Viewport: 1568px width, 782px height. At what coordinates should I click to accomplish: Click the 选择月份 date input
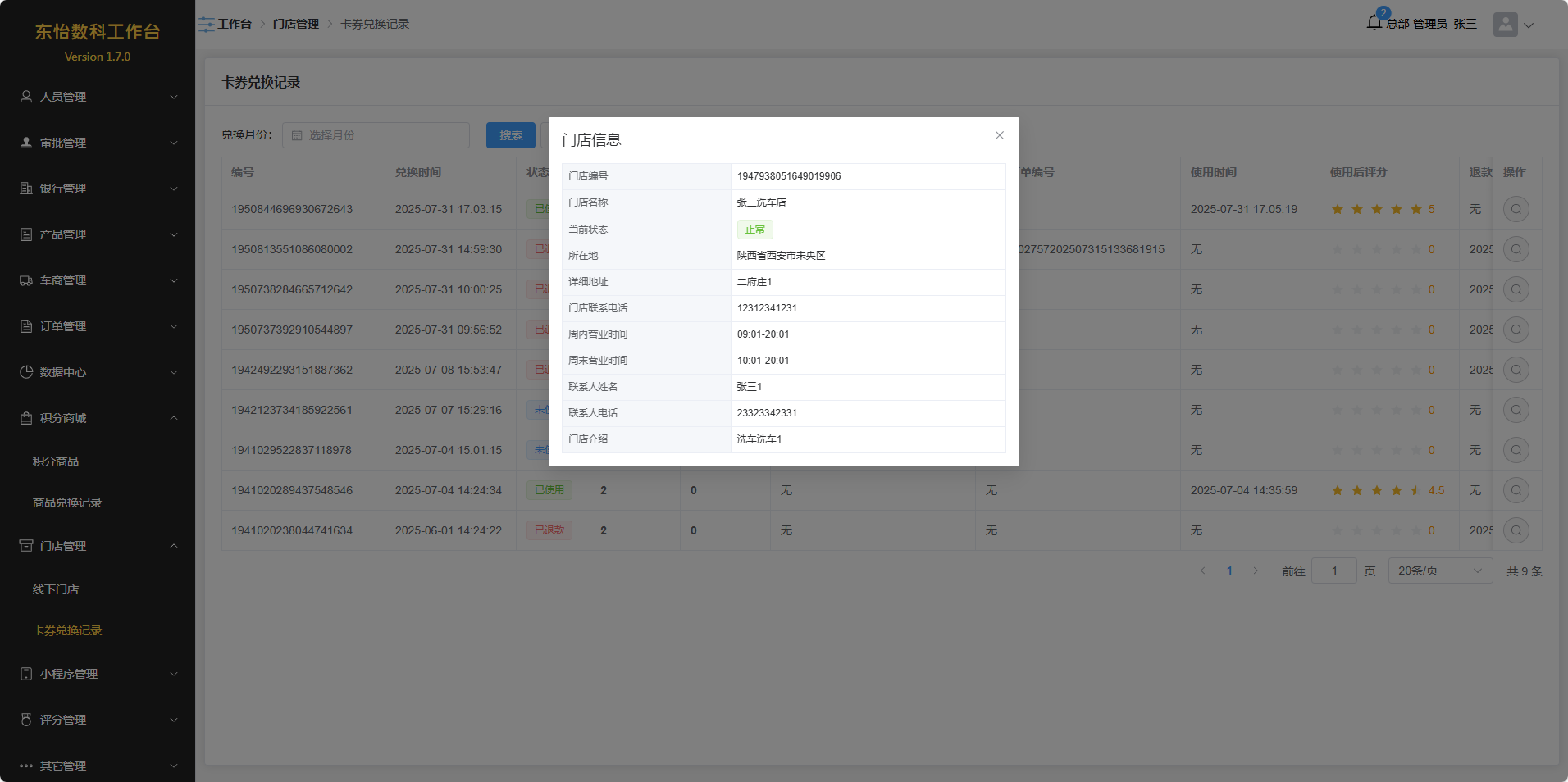click(377, 135)
